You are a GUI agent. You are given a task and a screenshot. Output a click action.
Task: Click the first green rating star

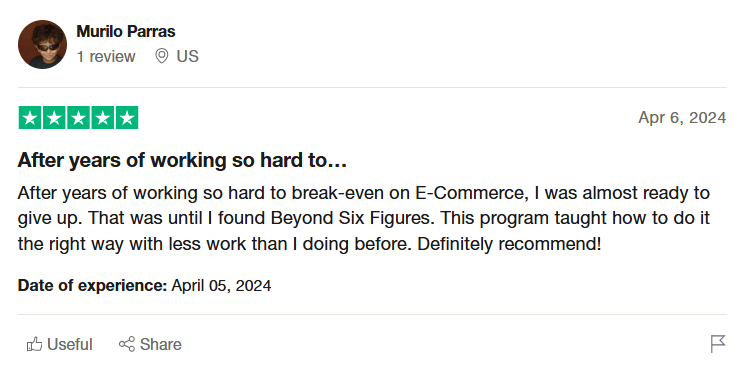point(30,118)
